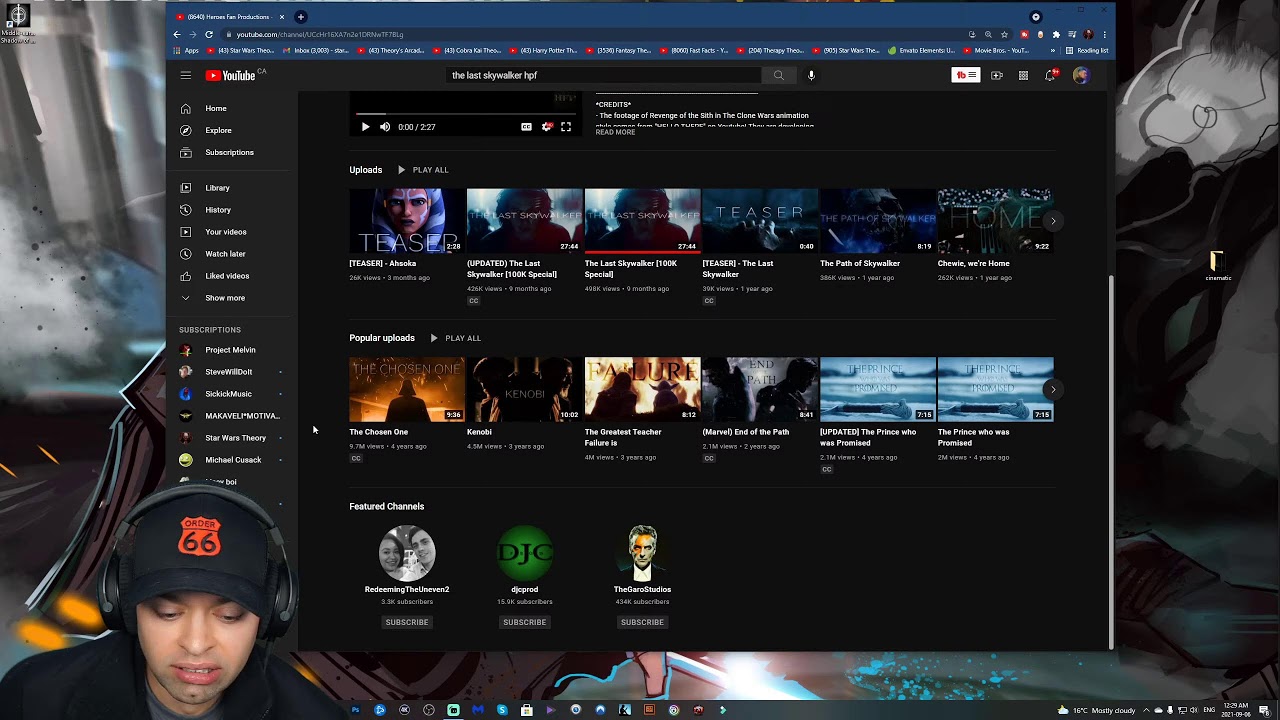Open the create video camera icon

coord(996,75)
